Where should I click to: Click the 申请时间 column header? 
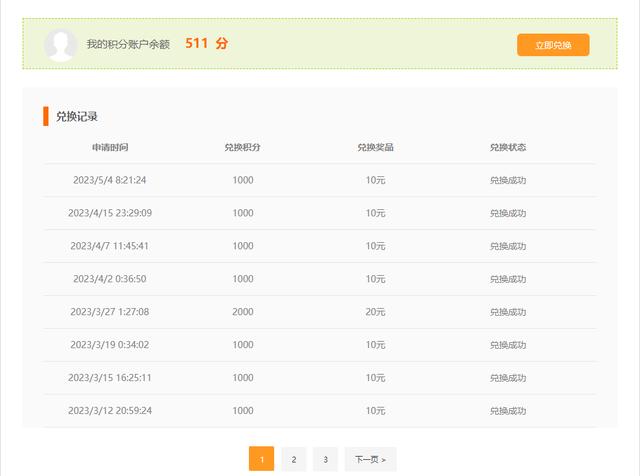(x=110, y=147)
